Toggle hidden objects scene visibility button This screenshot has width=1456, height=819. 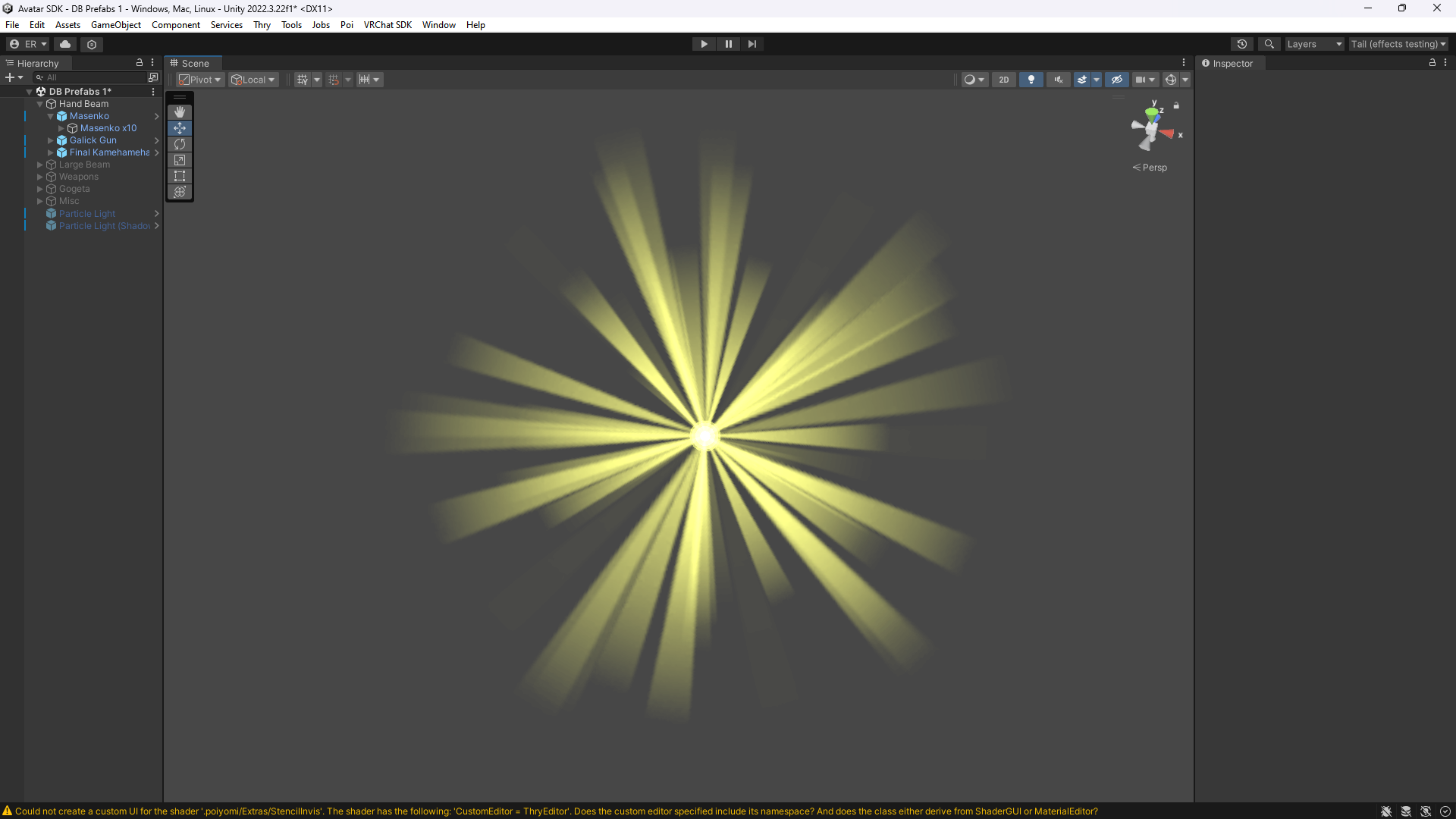coord(1116,80)
